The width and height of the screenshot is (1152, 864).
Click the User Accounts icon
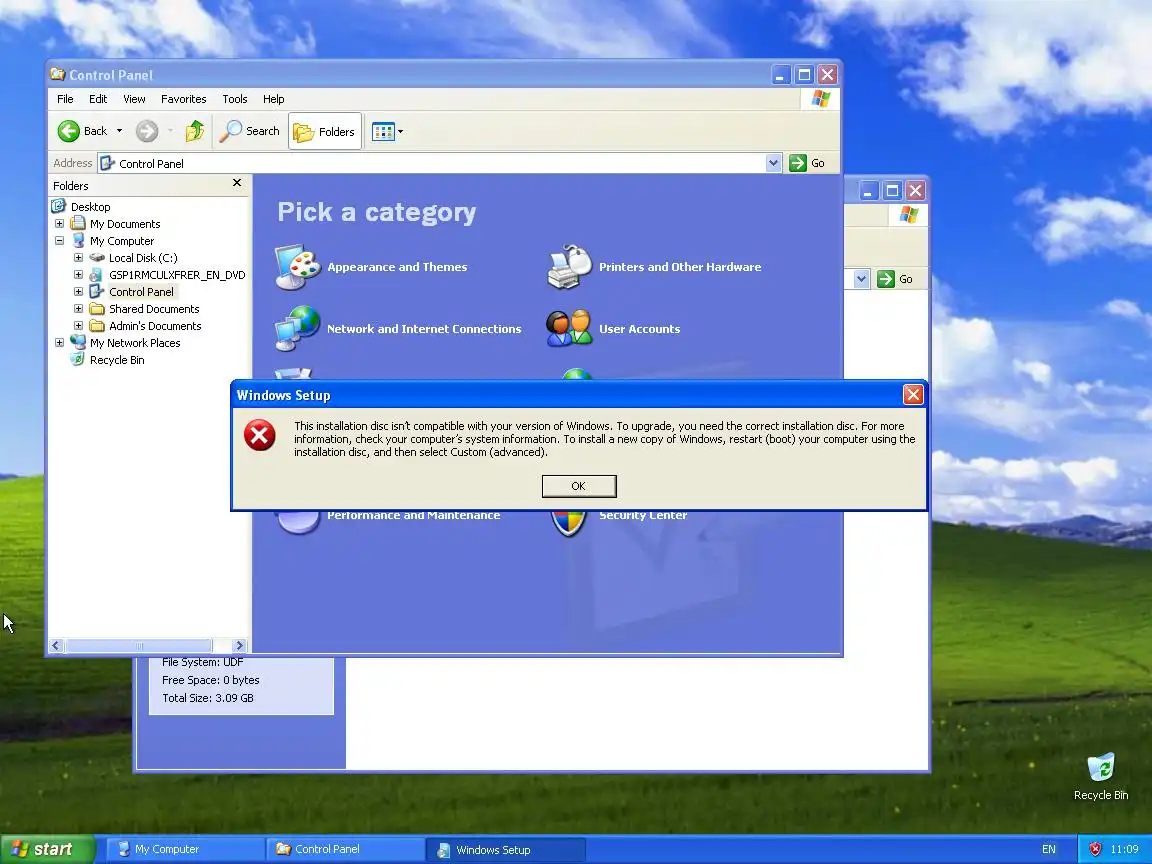click(x=569, y=328)
